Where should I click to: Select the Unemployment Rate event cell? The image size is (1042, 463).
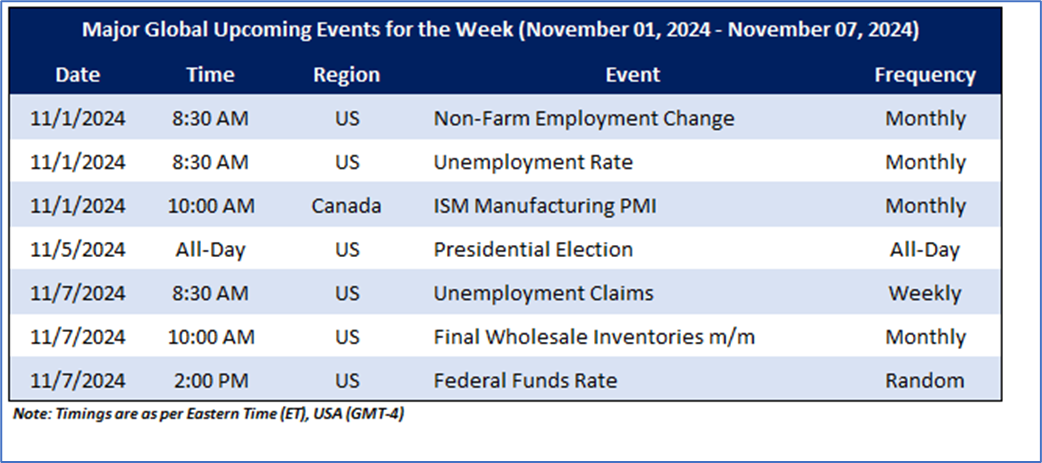tap(533, 162)
